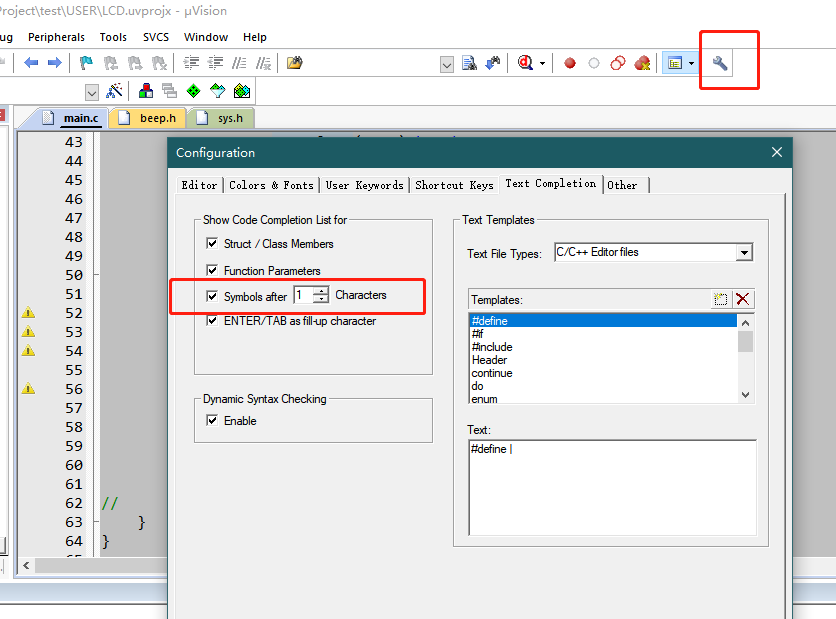Toggle Struct / Class Members checkbox
Image resolution: width=836 pixels, height=619 pixels.
[212, 243]
